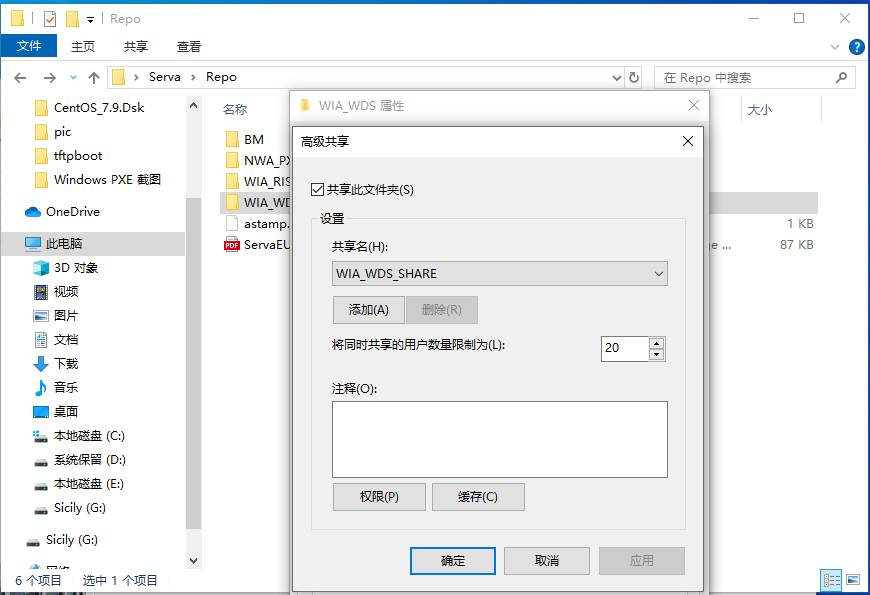Viewport: 870px width, 595px height.
Task: Click the up one level arrow
Action: 94,77
